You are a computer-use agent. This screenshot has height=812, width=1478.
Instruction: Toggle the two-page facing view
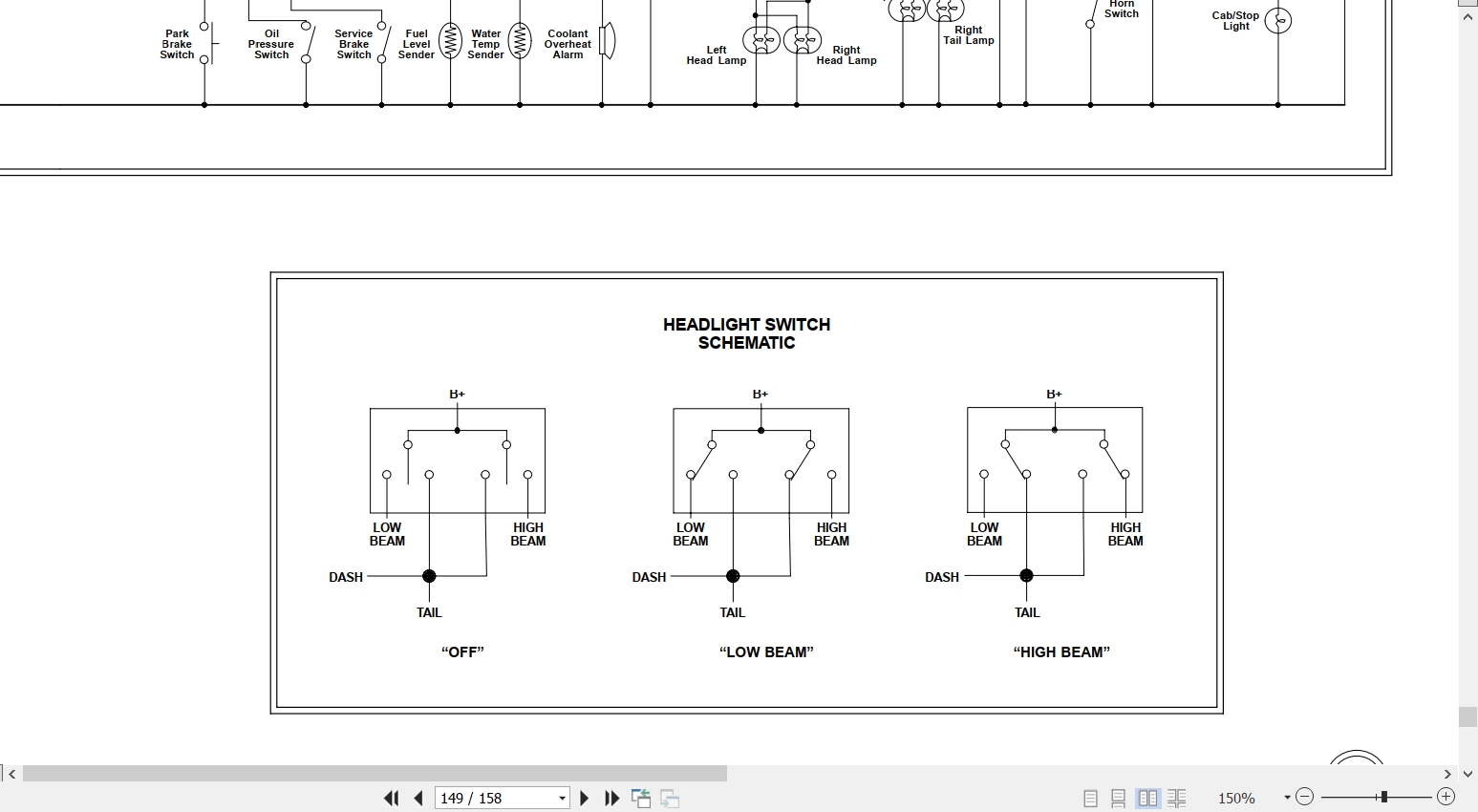tap(1147, 798)
